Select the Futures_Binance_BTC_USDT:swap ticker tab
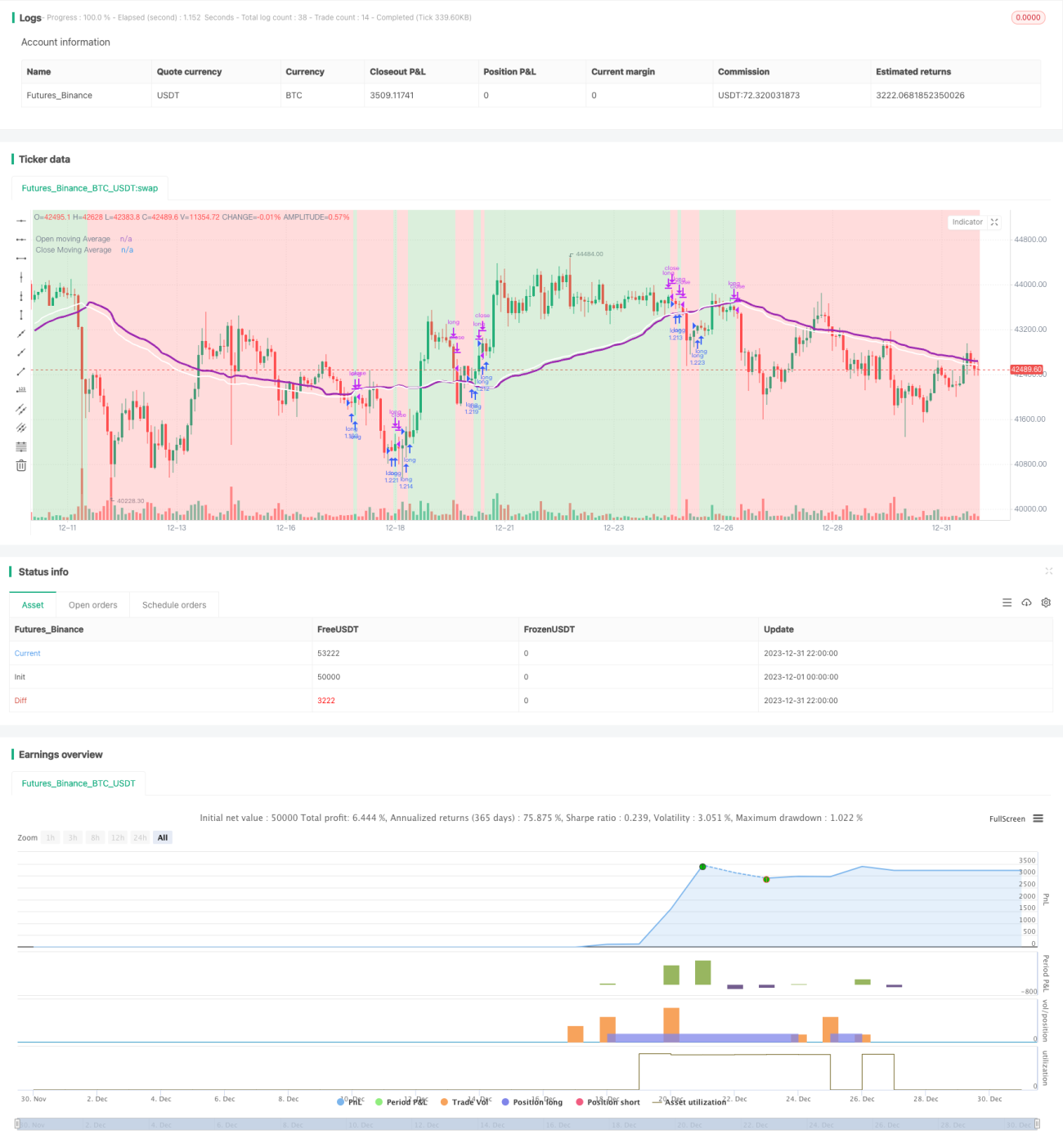The height and width of the screenshot is (1148, 1063). point(90,188)
